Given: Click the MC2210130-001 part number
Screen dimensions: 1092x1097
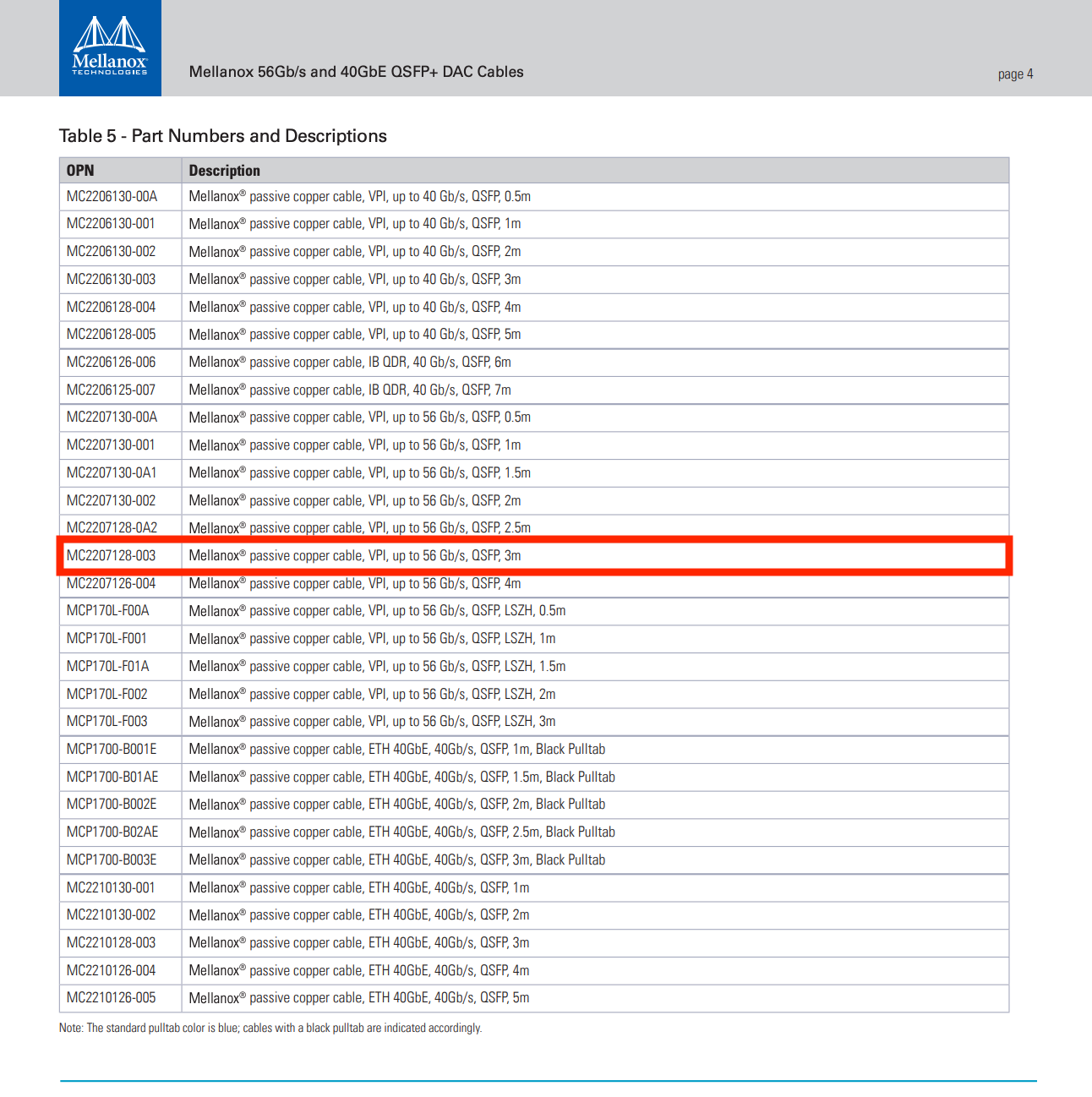Looking at the screenshot, I should tap(112, 888).
